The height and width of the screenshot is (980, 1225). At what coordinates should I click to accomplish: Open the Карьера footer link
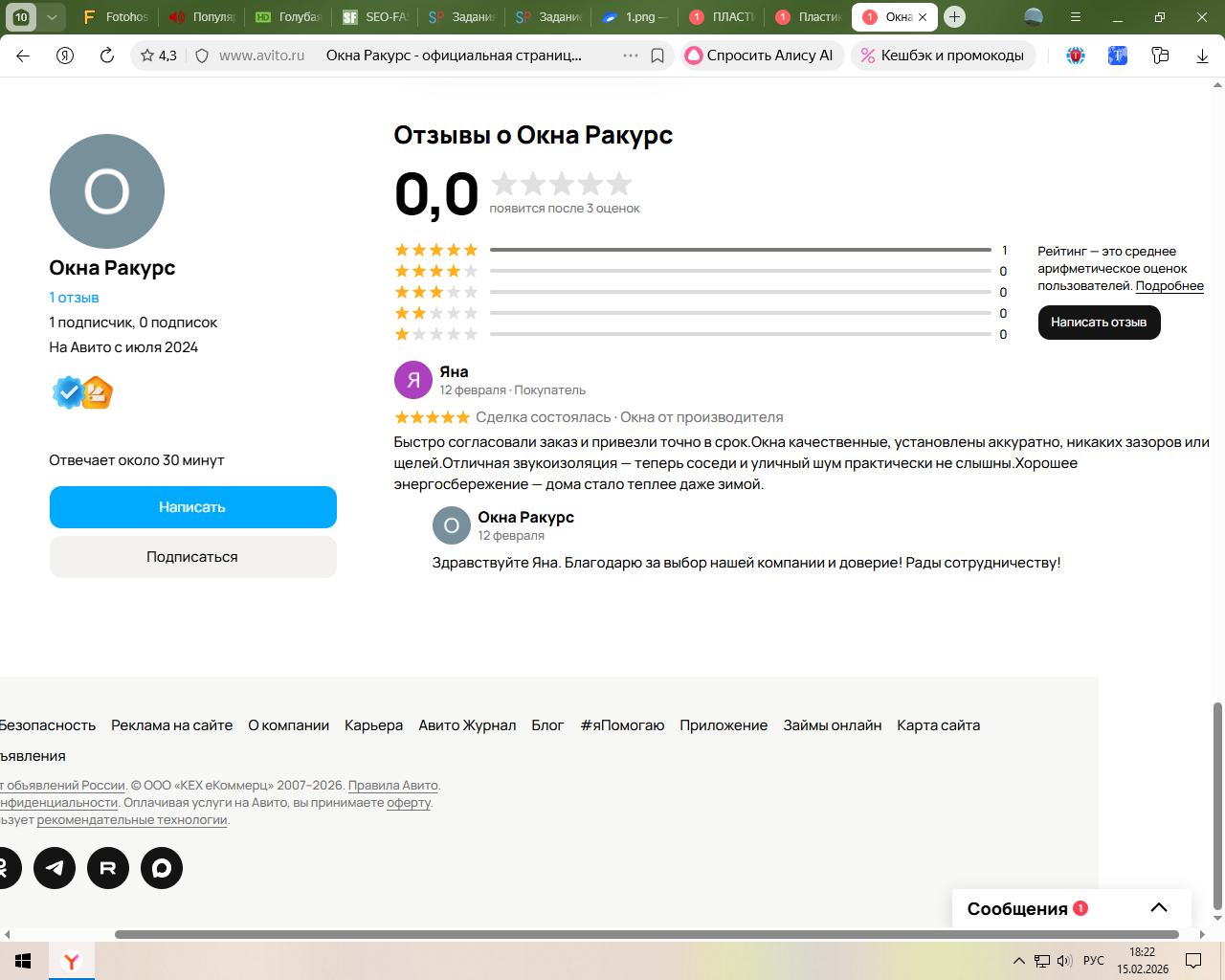pyautogui.click(x=374, y=725)
